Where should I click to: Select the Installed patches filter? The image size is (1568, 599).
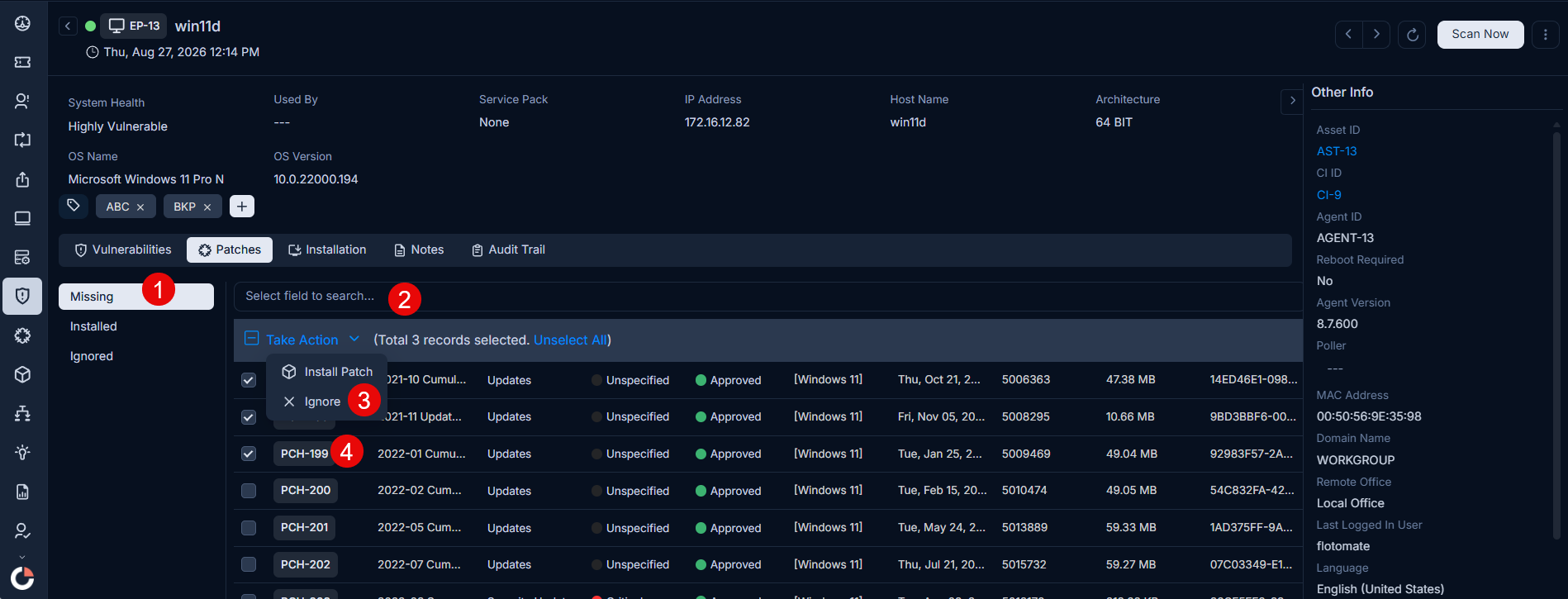[x=136, y=326]
